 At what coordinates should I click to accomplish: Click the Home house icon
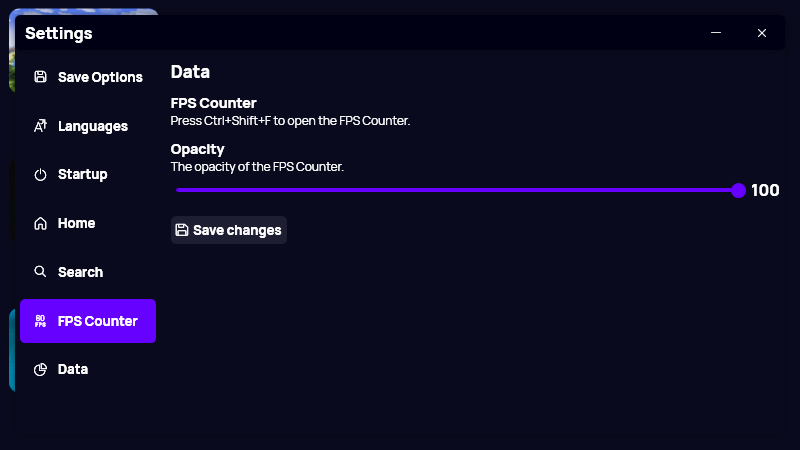(40, 223)
